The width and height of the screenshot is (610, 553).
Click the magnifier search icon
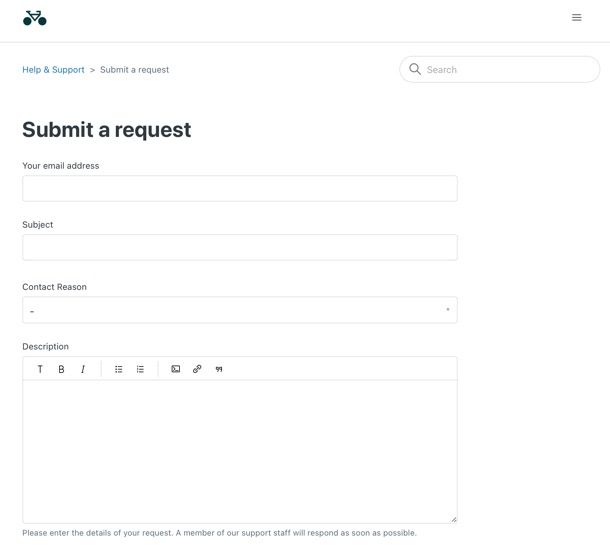415,69
